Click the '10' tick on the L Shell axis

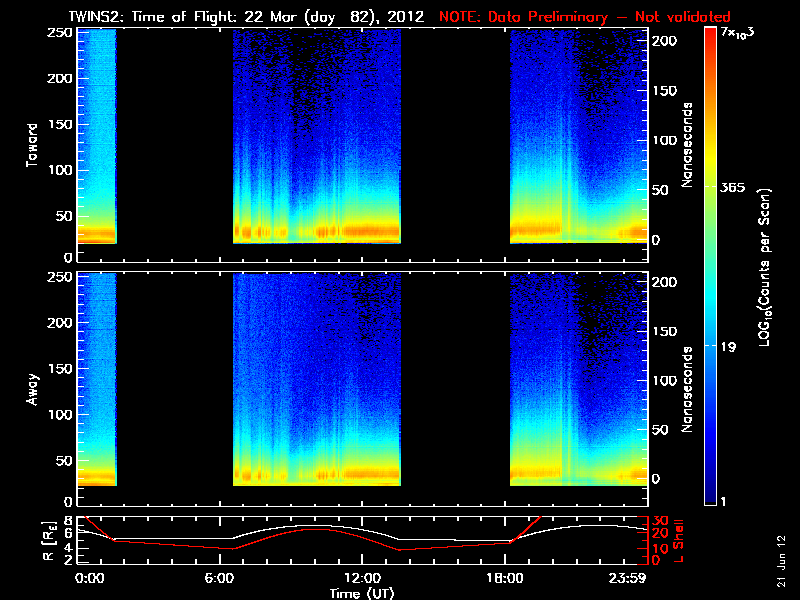[x=661, y=548]
